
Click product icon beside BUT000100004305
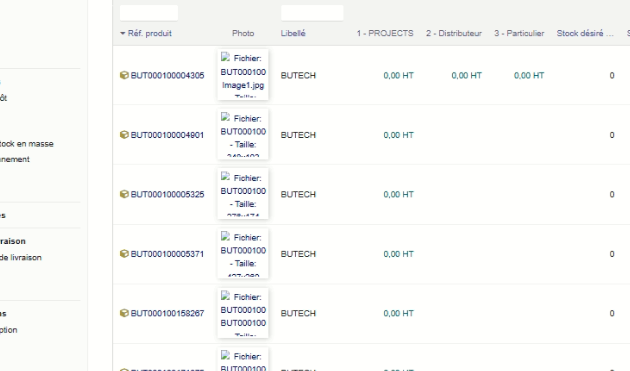click(124, 75)
